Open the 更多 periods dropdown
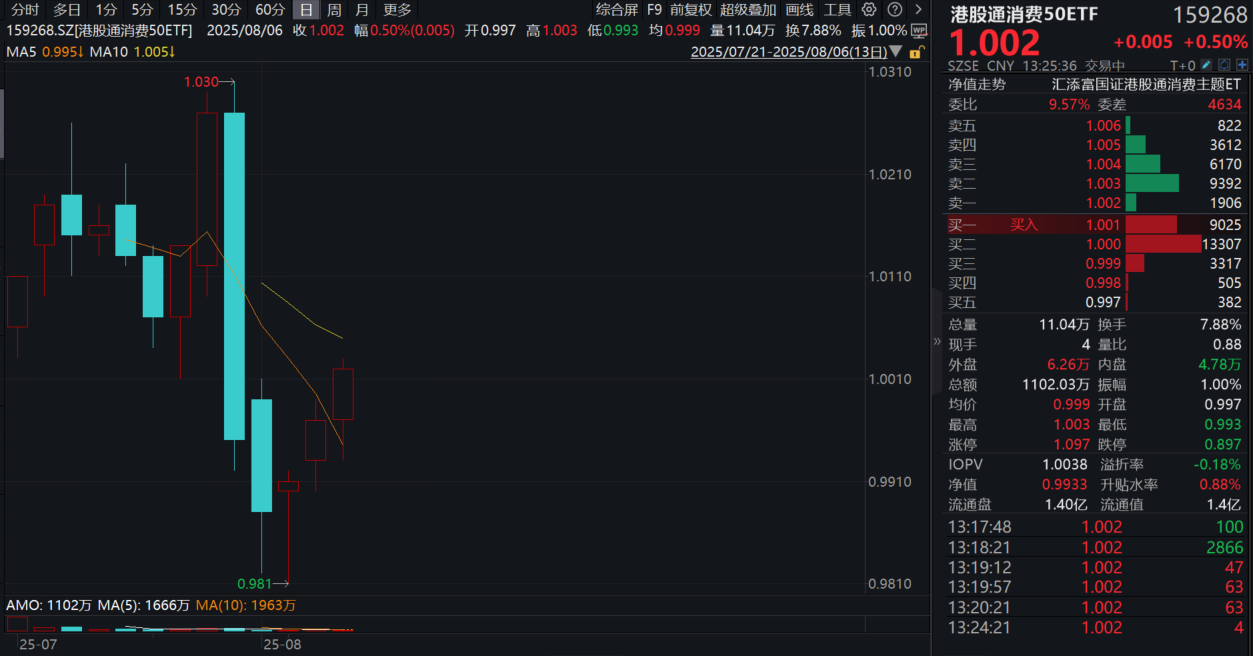Image resolution: width=1253 pixels, height=656 pixels. [397, 9]
